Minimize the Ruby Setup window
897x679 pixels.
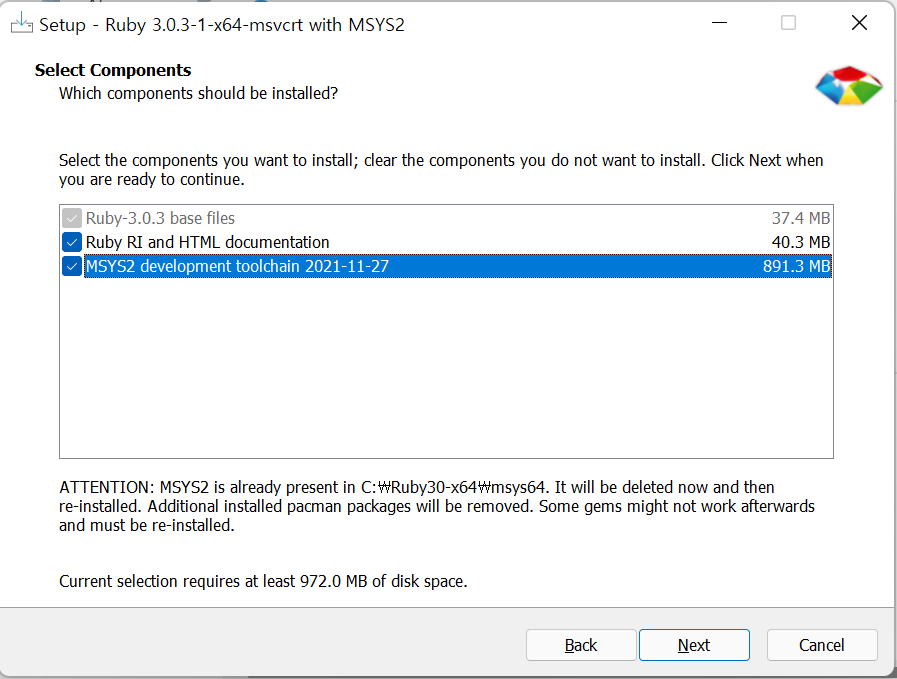[x=719, y=23]
